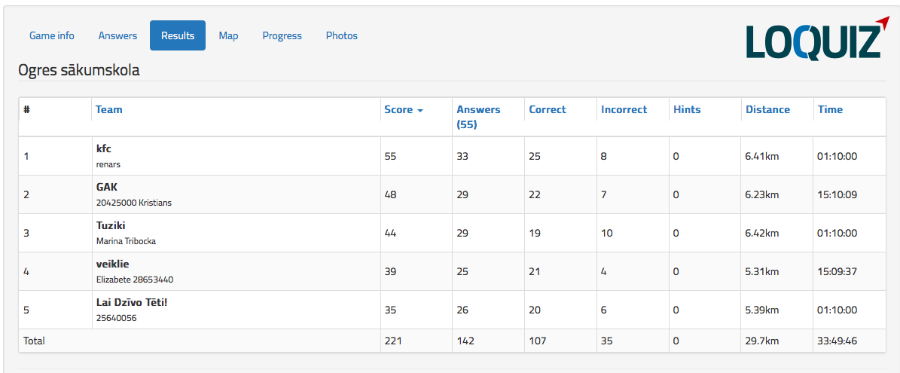Select the veiklie team row
900x373 pixels.
(452, 271)
